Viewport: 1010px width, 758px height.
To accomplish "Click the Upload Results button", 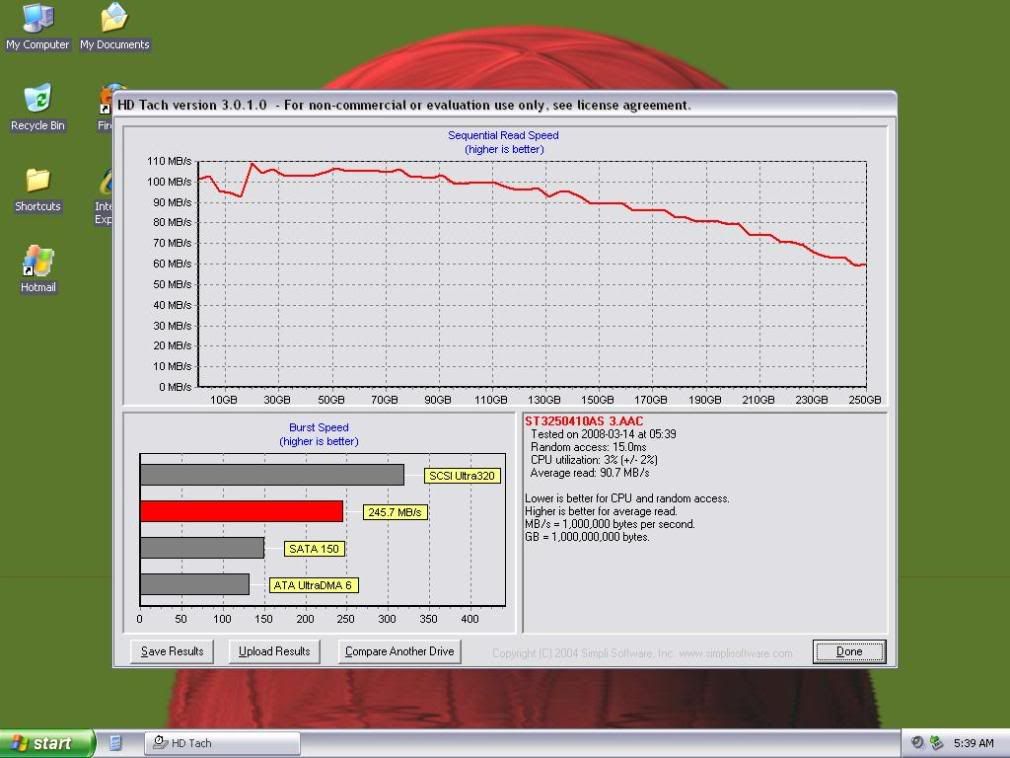I will [274, 651].
